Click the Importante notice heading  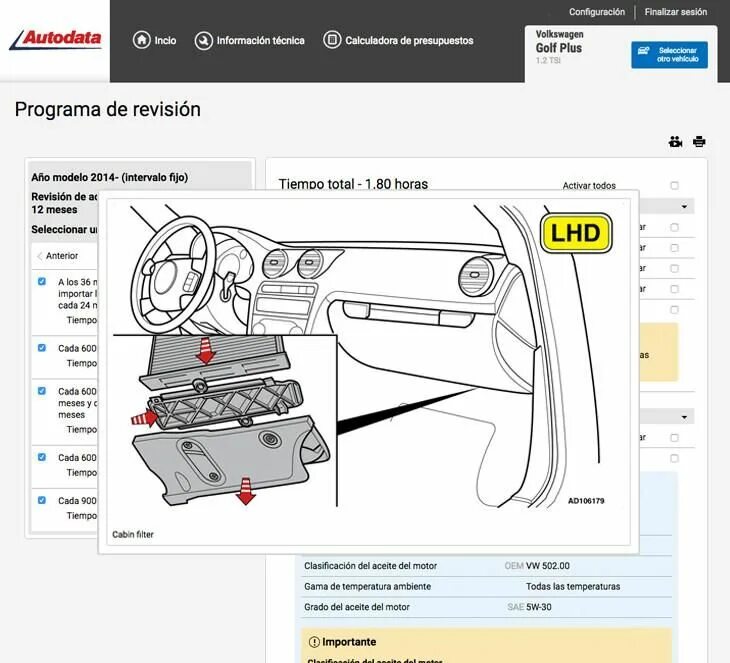point(349,642)
